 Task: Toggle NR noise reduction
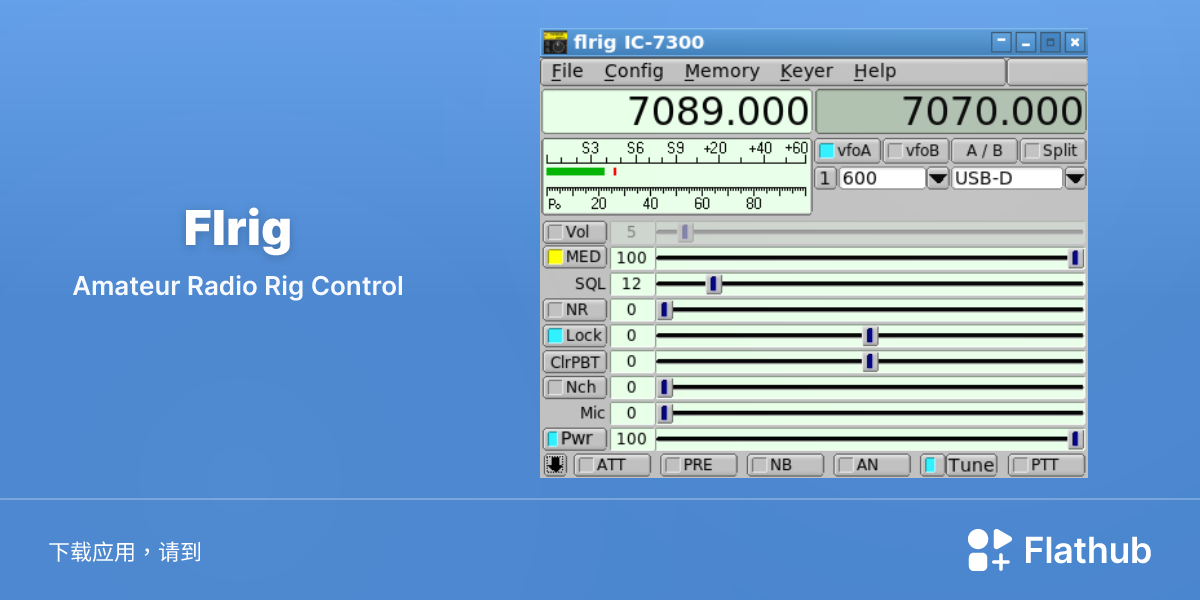pyautogui.click(x=575, y=310)
